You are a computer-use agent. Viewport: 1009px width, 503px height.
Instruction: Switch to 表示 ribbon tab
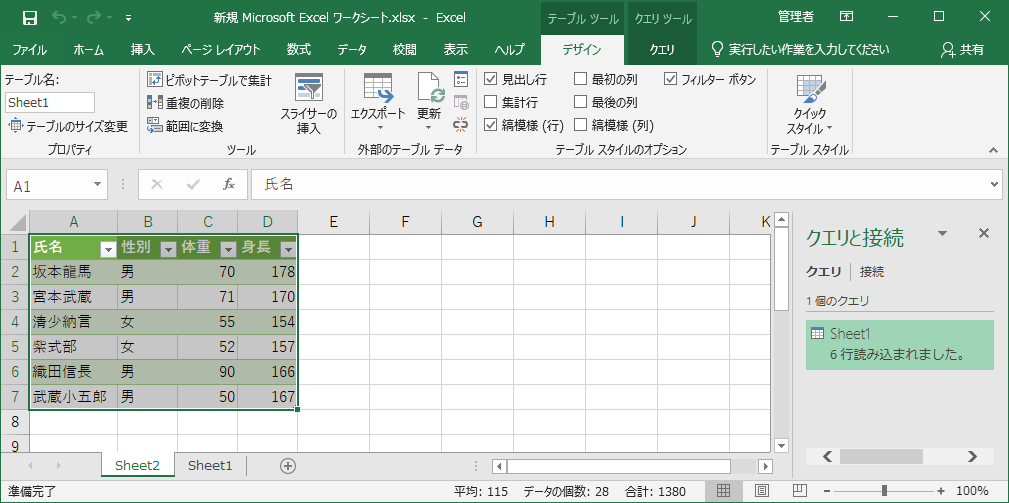(x=456, y=50)
